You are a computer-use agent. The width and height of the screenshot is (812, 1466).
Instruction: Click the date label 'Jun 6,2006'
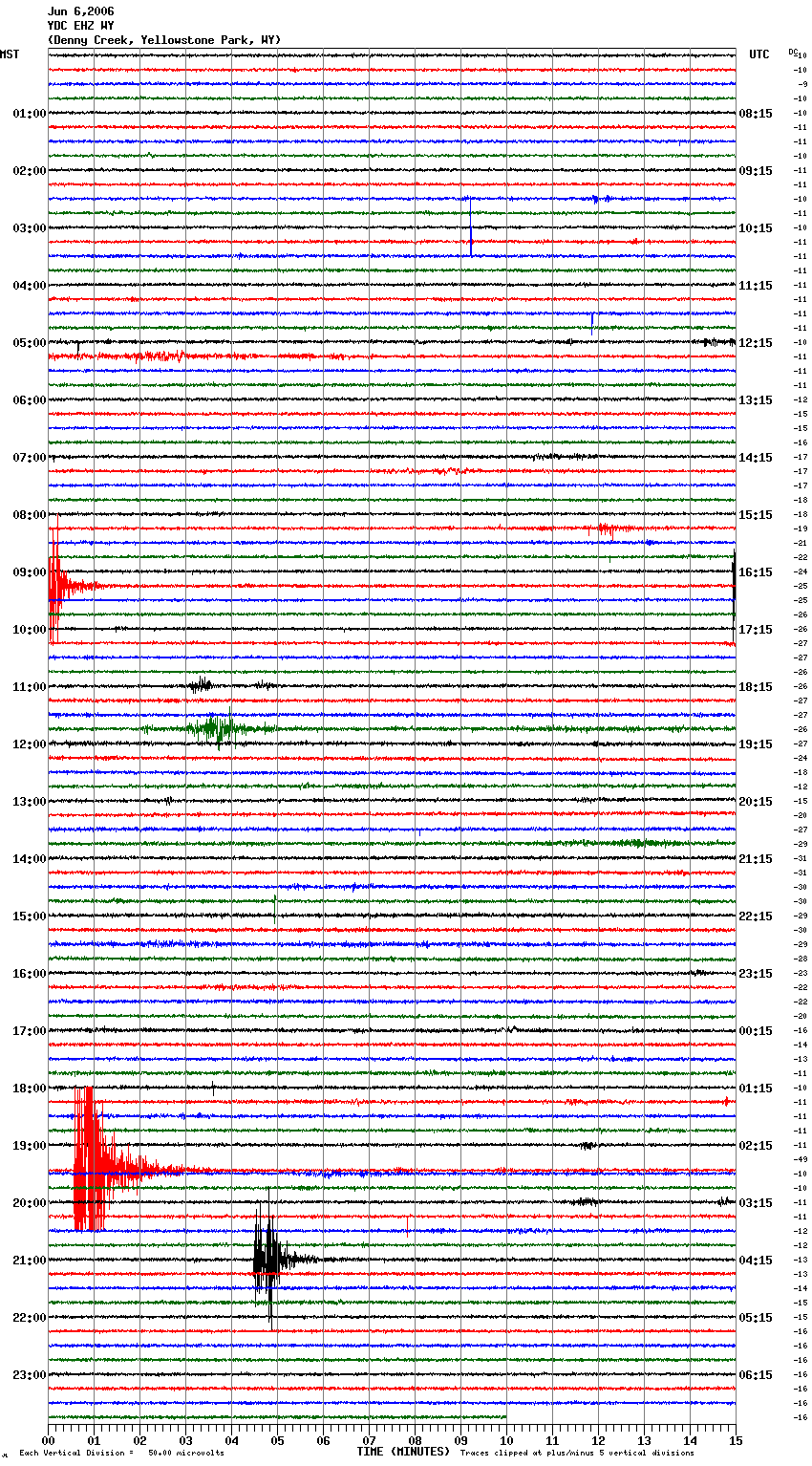click(80, 11)
